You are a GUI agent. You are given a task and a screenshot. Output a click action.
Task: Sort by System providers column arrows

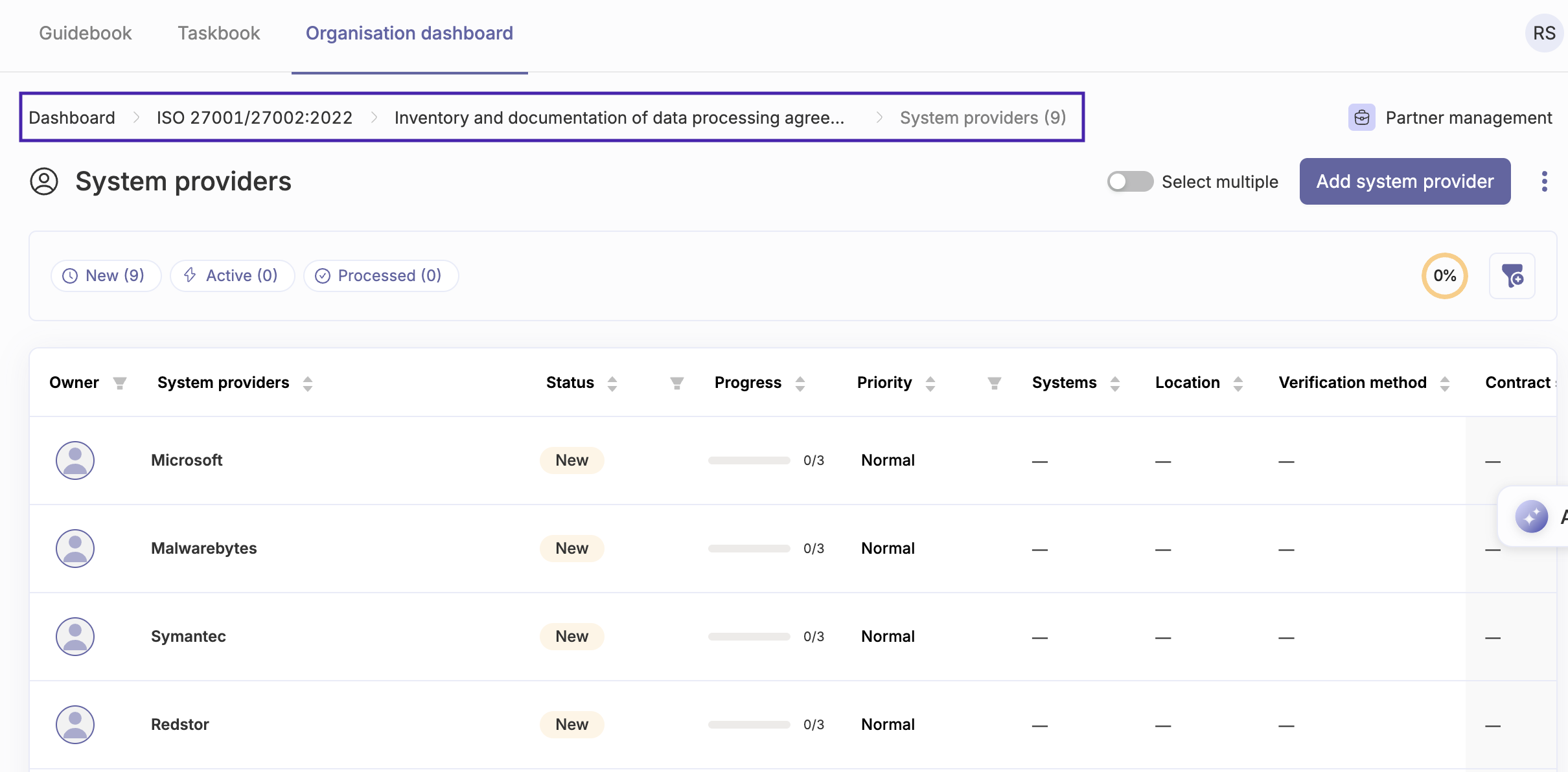308,383
